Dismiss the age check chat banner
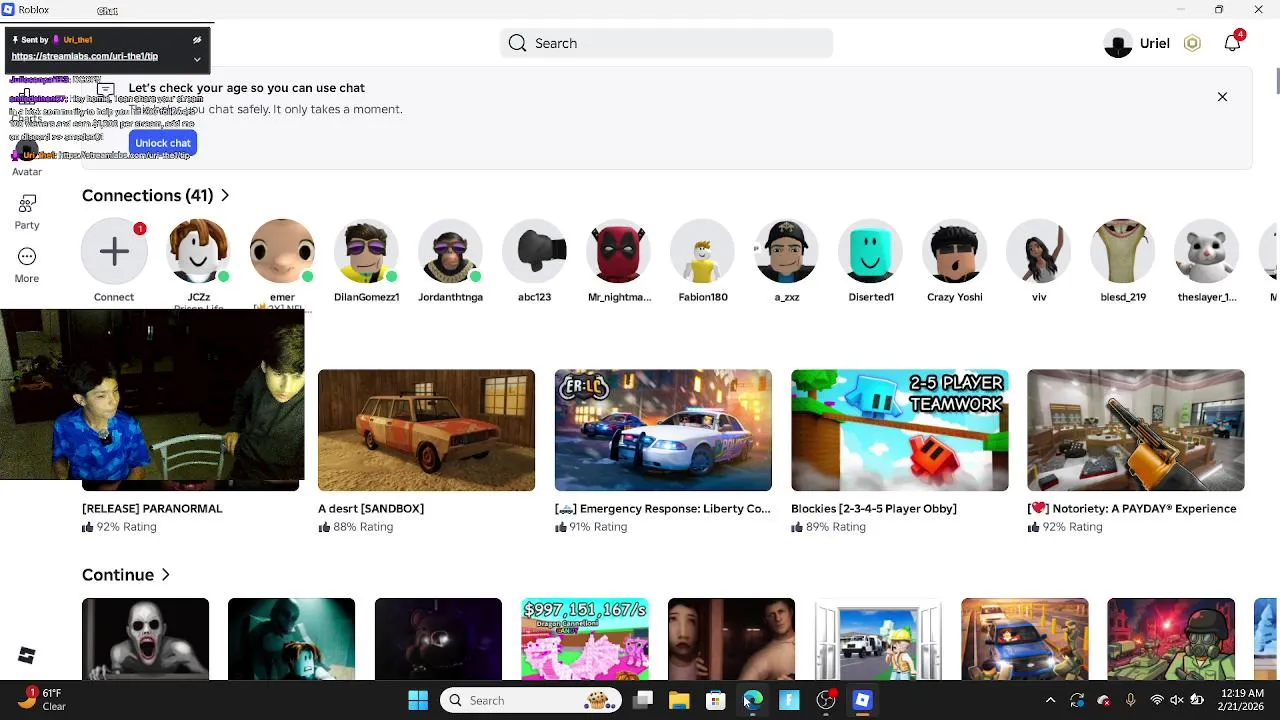The height and width of the screenshot is (720, 1280). coord(1222,97)
